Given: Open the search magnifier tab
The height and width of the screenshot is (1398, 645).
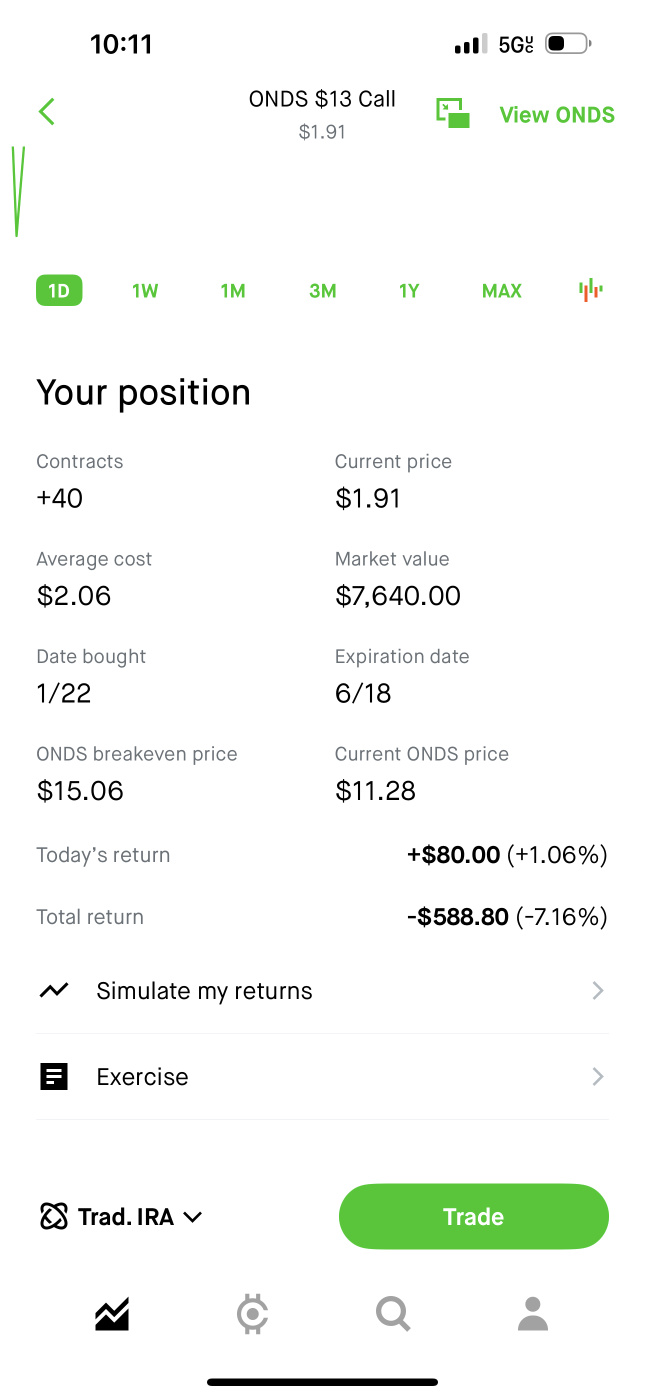Looking at the screenshot, I should tap(393, 1314).
